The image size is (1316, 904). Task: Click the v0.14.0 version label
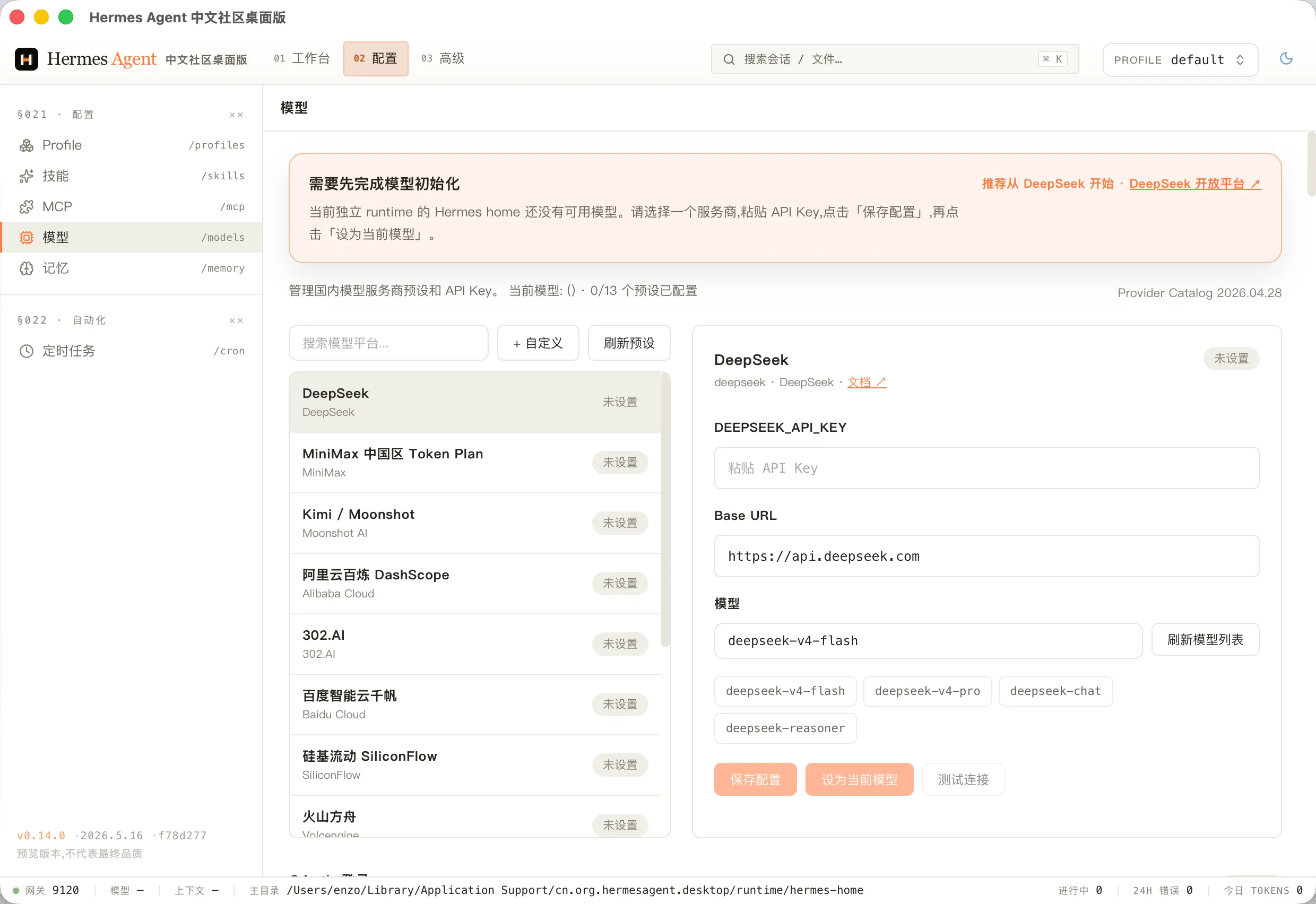pyautogui.click(x=41, y=836)
